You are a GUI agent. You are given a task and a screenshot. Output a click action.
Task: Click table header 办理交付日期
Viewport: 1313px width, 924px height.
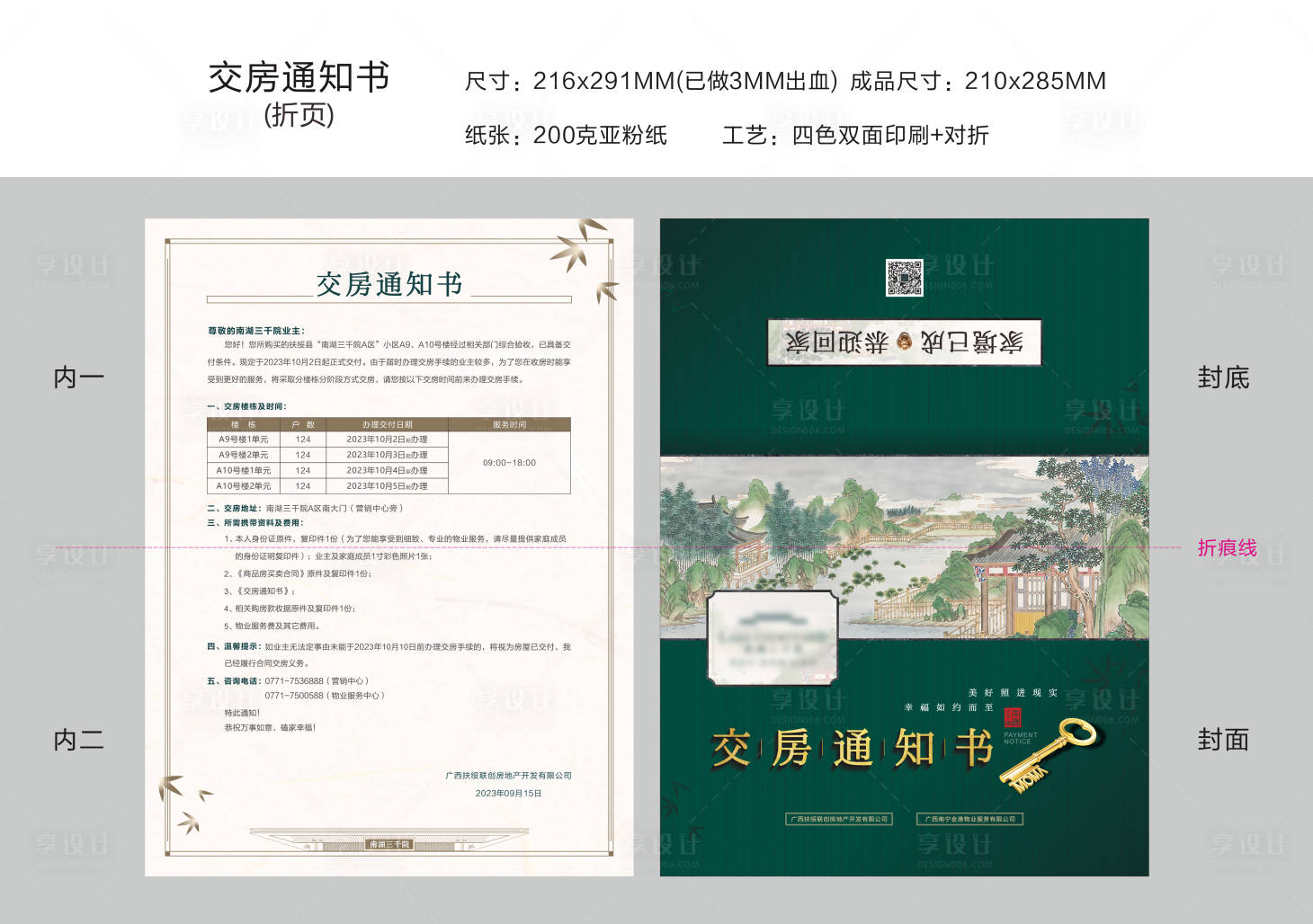387,424
